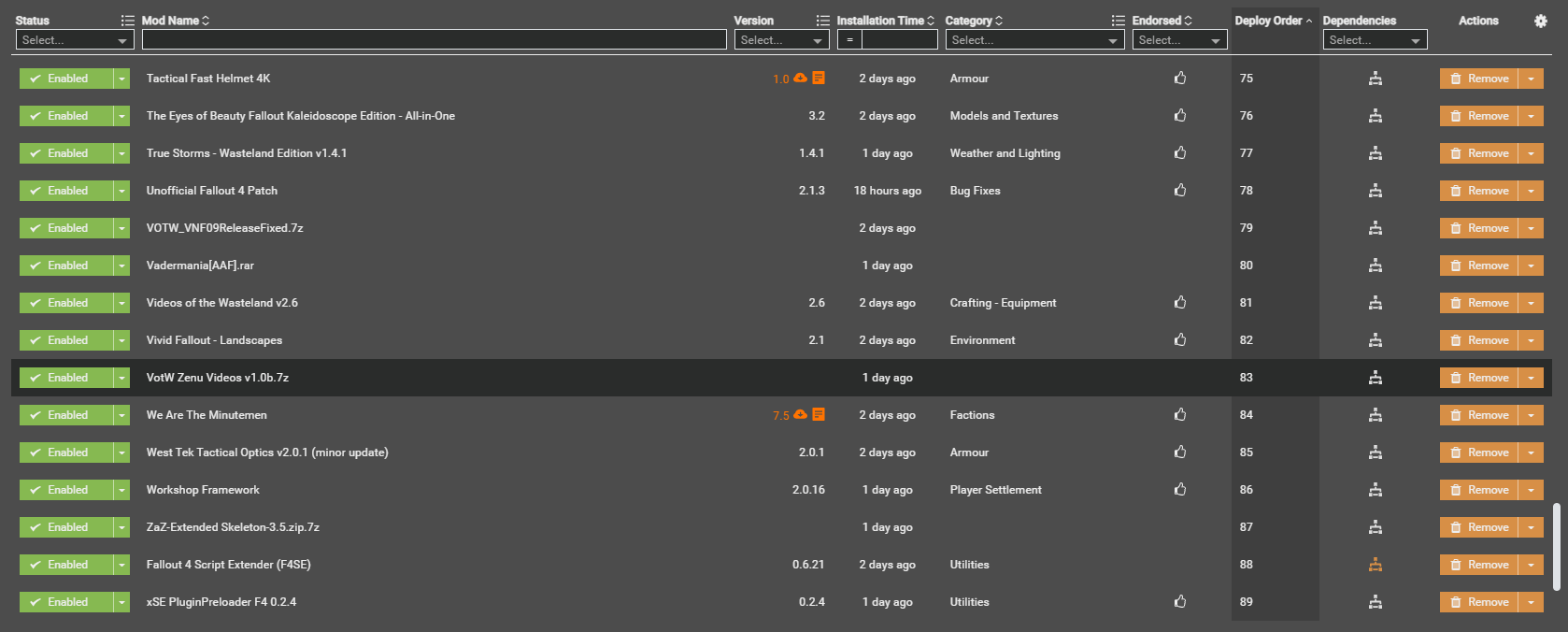Open table settings gear icon
The image size is (1568, 632).
click(1541, 21)
